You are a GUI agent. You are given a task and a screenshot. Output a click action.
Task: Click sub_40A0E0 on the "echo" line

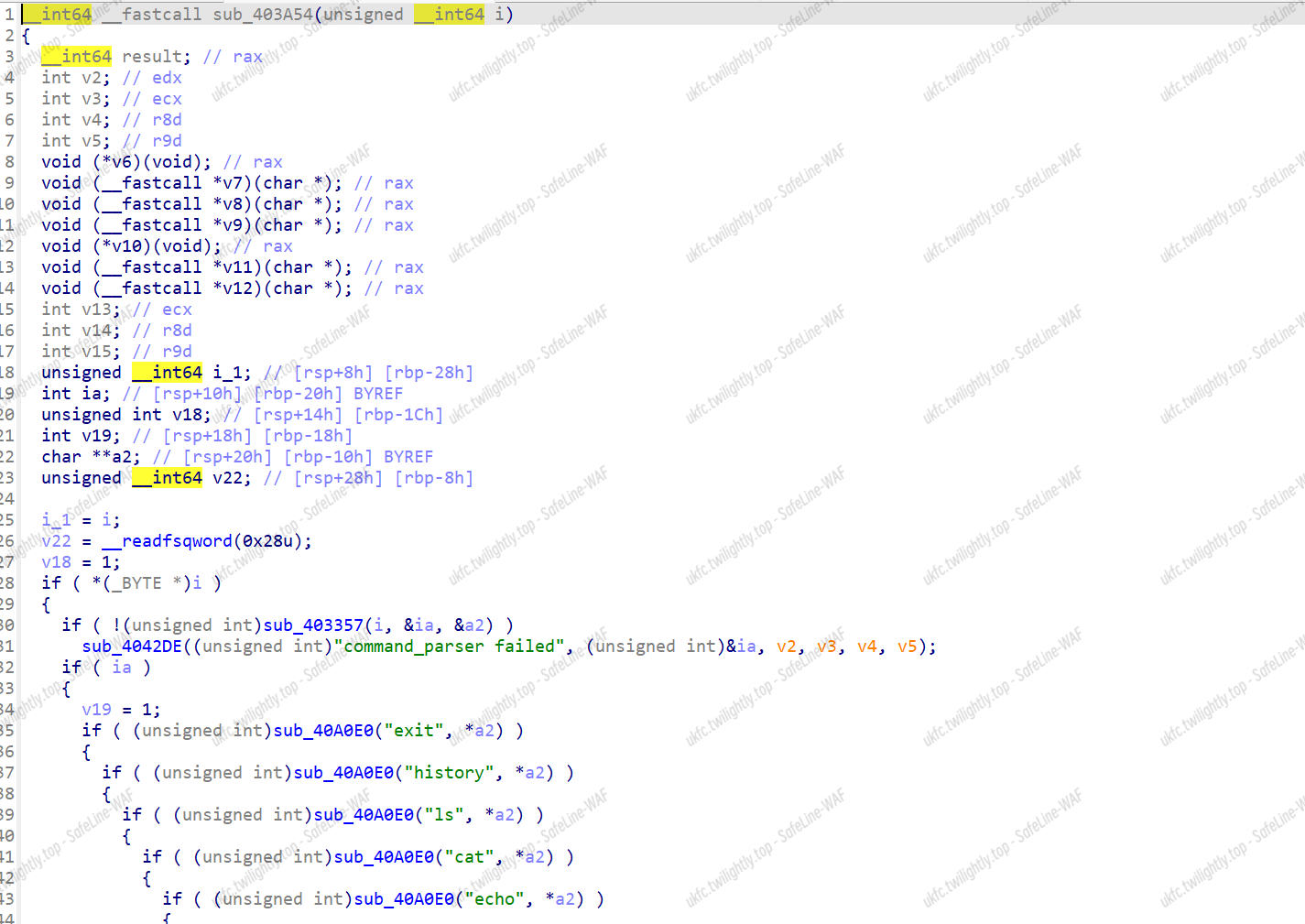pyautogui.click(x=404, y=899)
